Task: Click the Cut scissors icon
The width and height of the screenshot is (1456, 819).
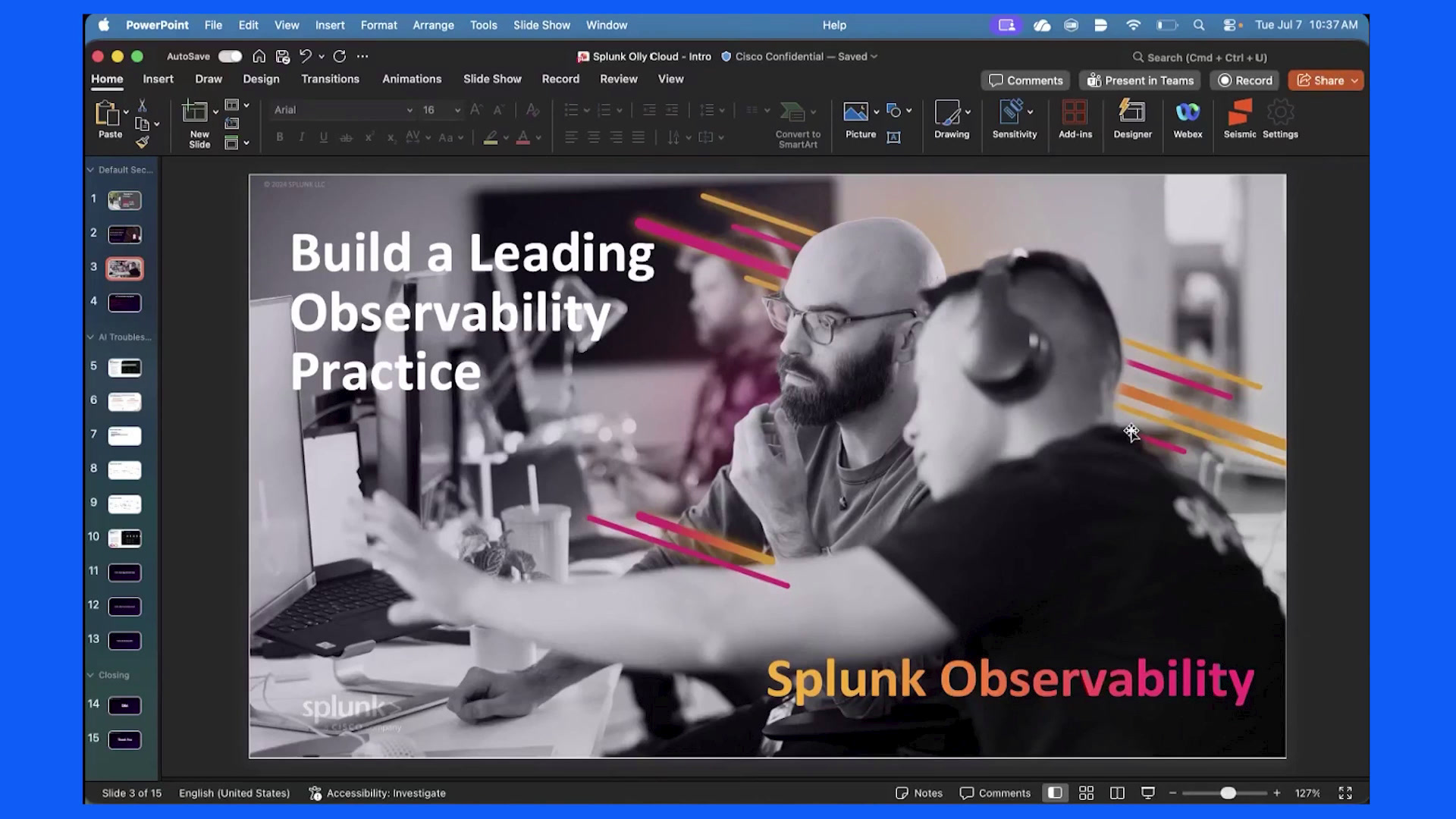Action: point(143,105)
